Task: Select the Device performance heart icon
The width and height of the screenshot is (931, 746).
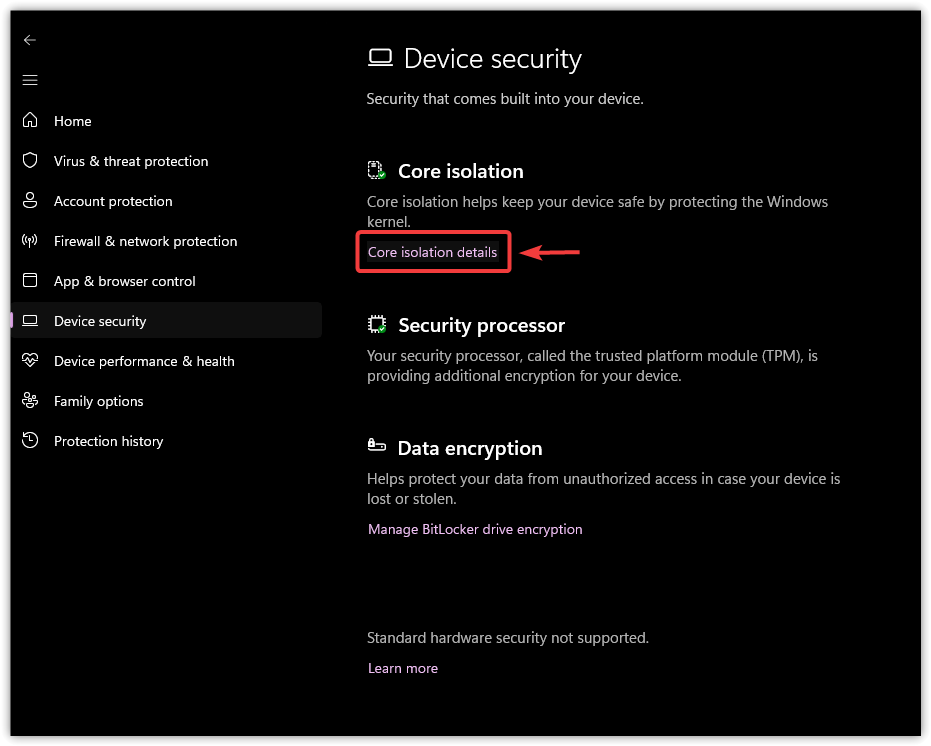Action: 30,361
